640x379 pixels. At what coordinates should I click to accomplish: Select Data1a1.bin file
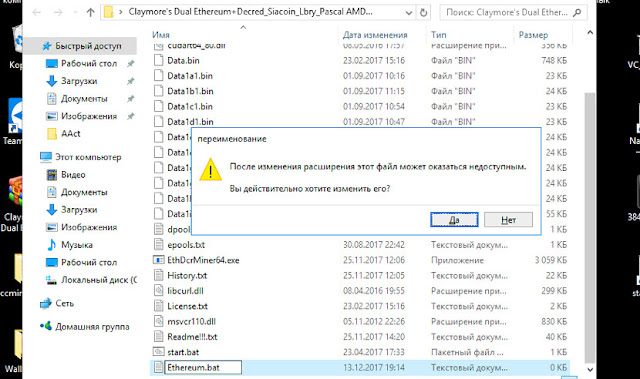point(190,76)
